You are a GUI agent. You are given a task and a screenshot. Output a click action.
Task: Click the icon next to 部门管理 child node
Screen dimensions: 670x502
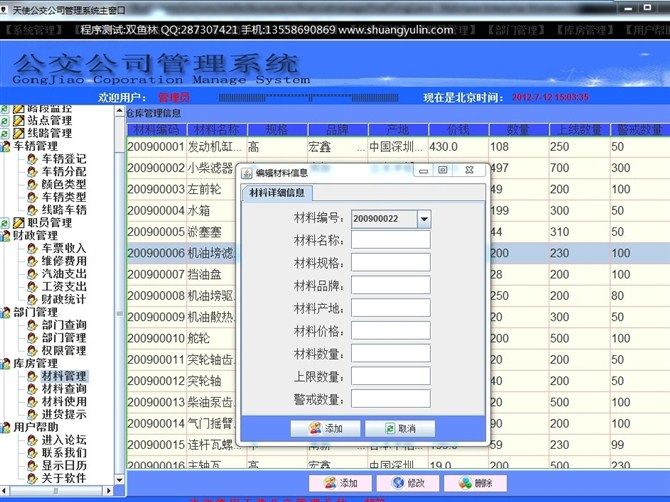32,338
